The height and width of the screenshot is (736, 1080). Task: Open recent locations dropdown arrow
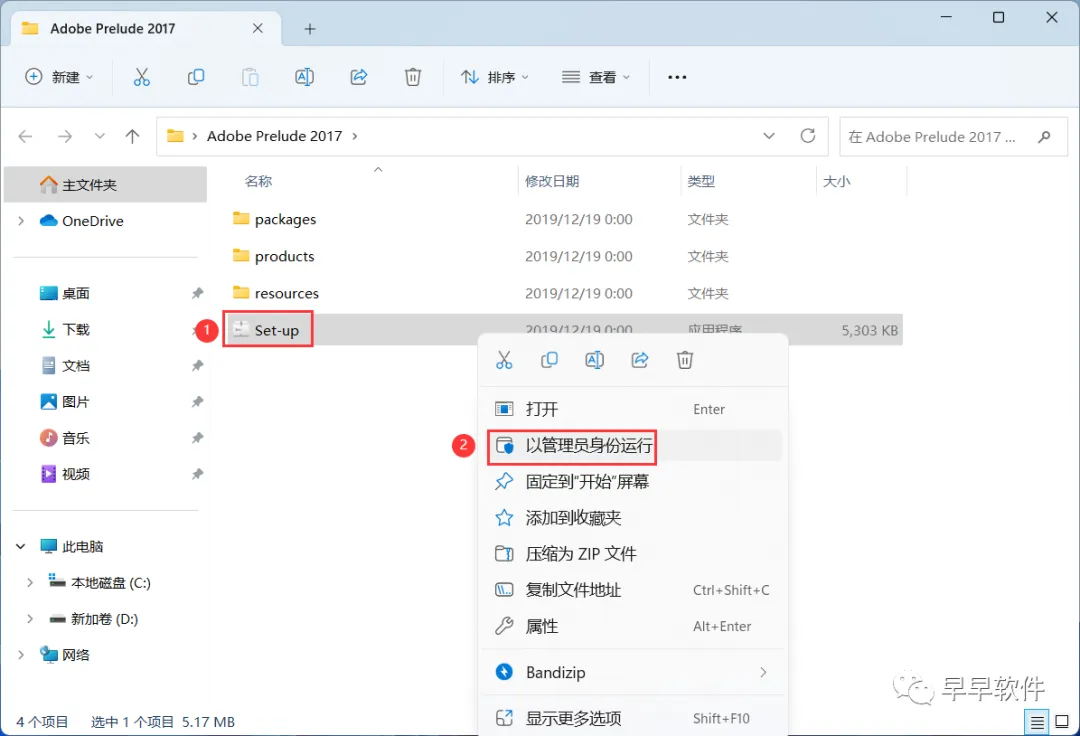(100, 136)
